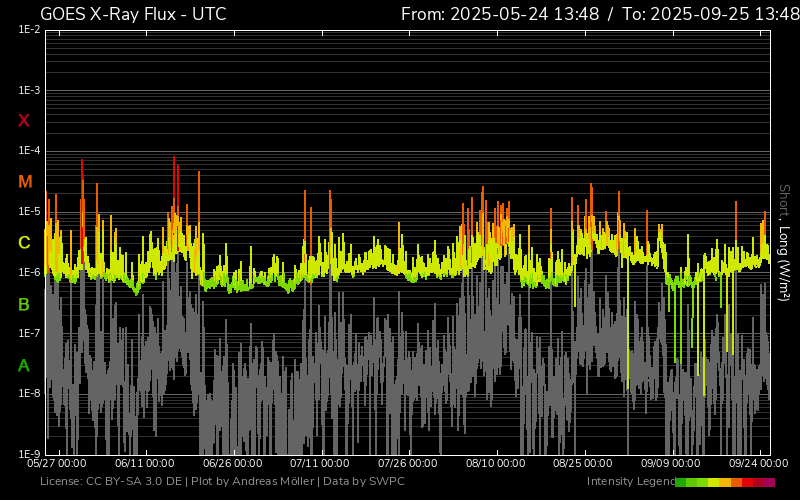
Task: Click the 08/25 00:00 x-axis label
Action: pos(583,464)
